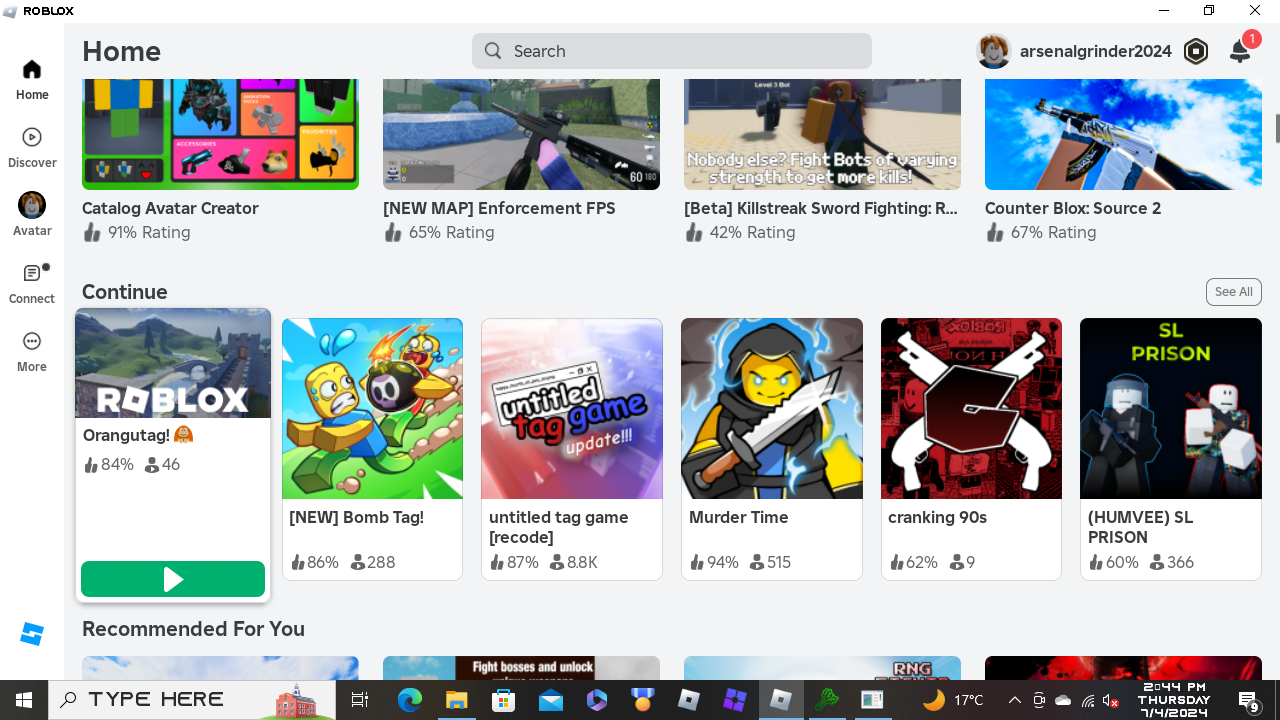The image size is (1280, 720).
Task: Open the Windows Start menu
Action: pyautogui.click(x=24, y=700)
